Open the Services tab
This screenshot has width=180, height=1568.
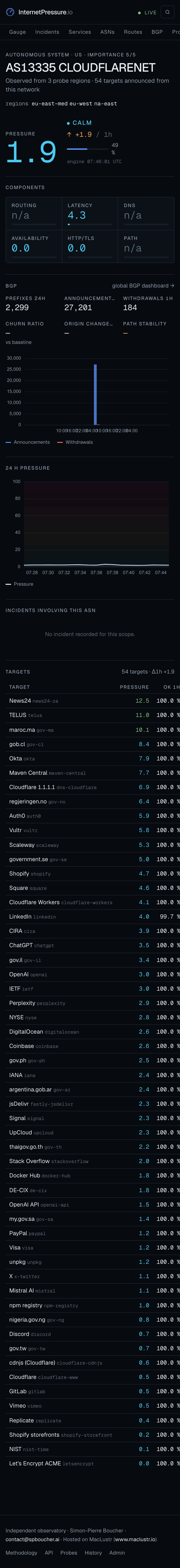click(x=80, y=32)
